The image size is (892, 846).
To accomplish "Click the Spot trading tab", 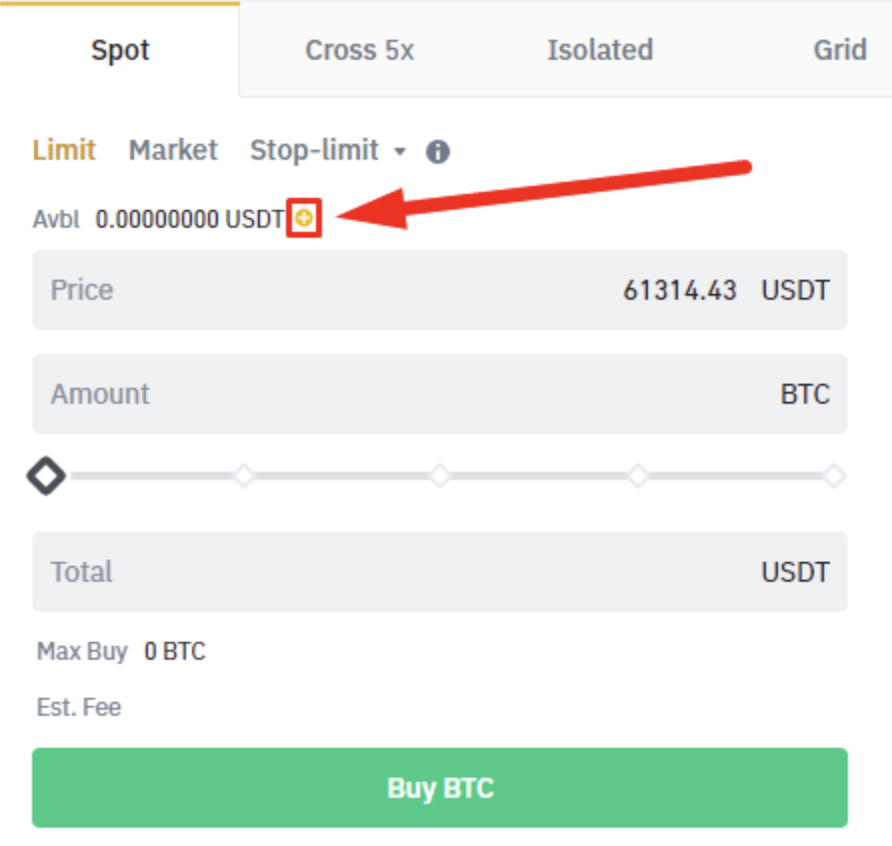I will click(x=120, y=50).
